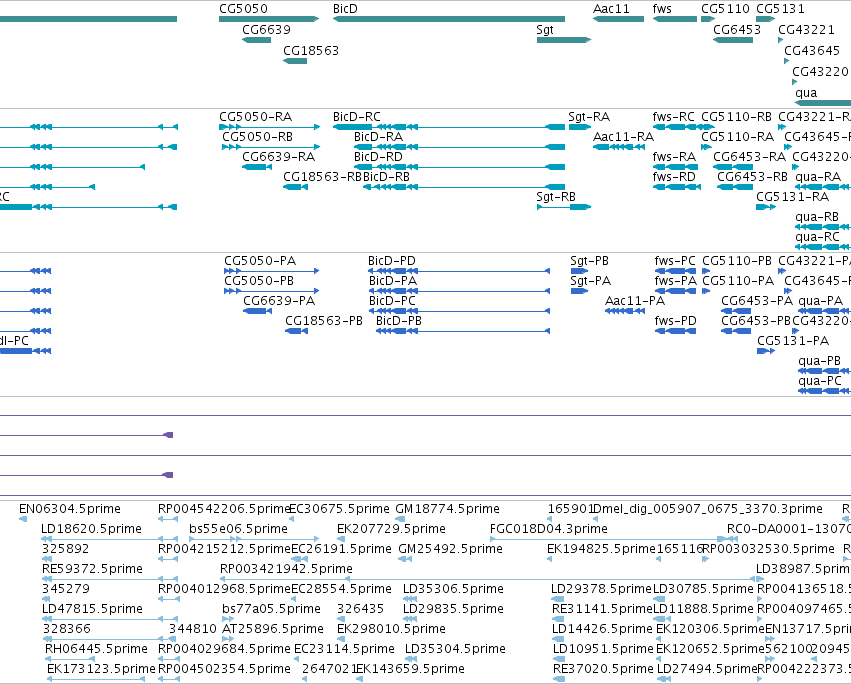Screen dimensions: 851x684
Task: Click the CG43645 gene label
Action: point(812,50)
